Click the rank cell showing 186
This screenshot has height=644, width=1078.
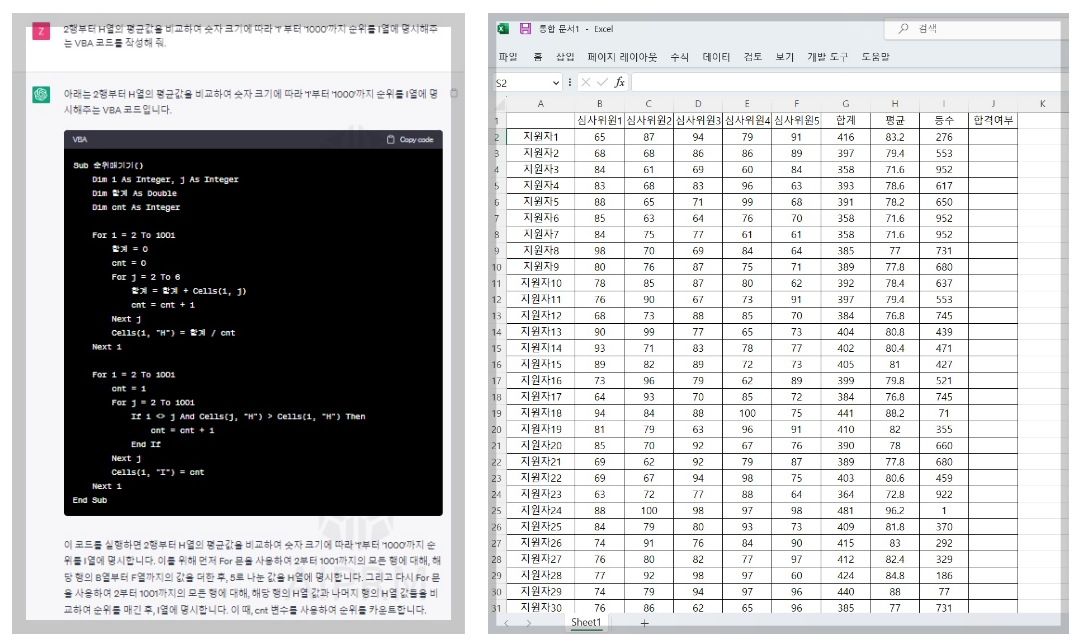[x=944, y=575]
